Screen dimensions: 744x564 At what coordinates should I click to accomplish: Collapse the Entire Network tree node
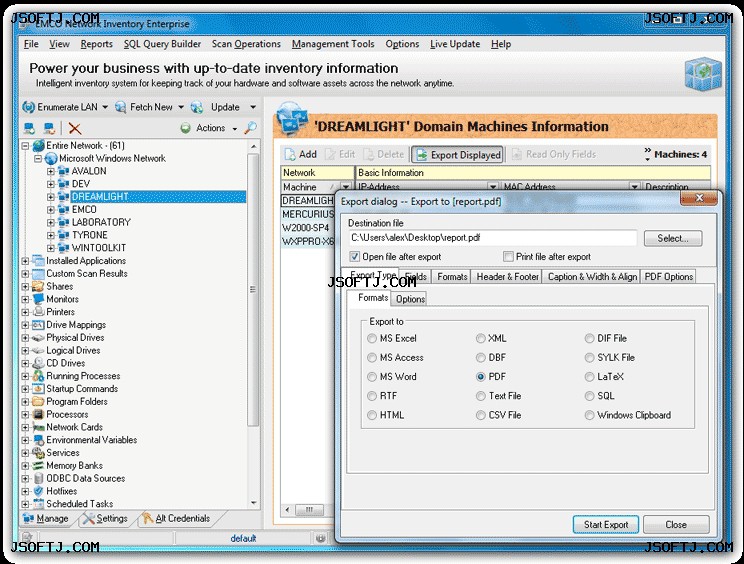click(25, 146)
